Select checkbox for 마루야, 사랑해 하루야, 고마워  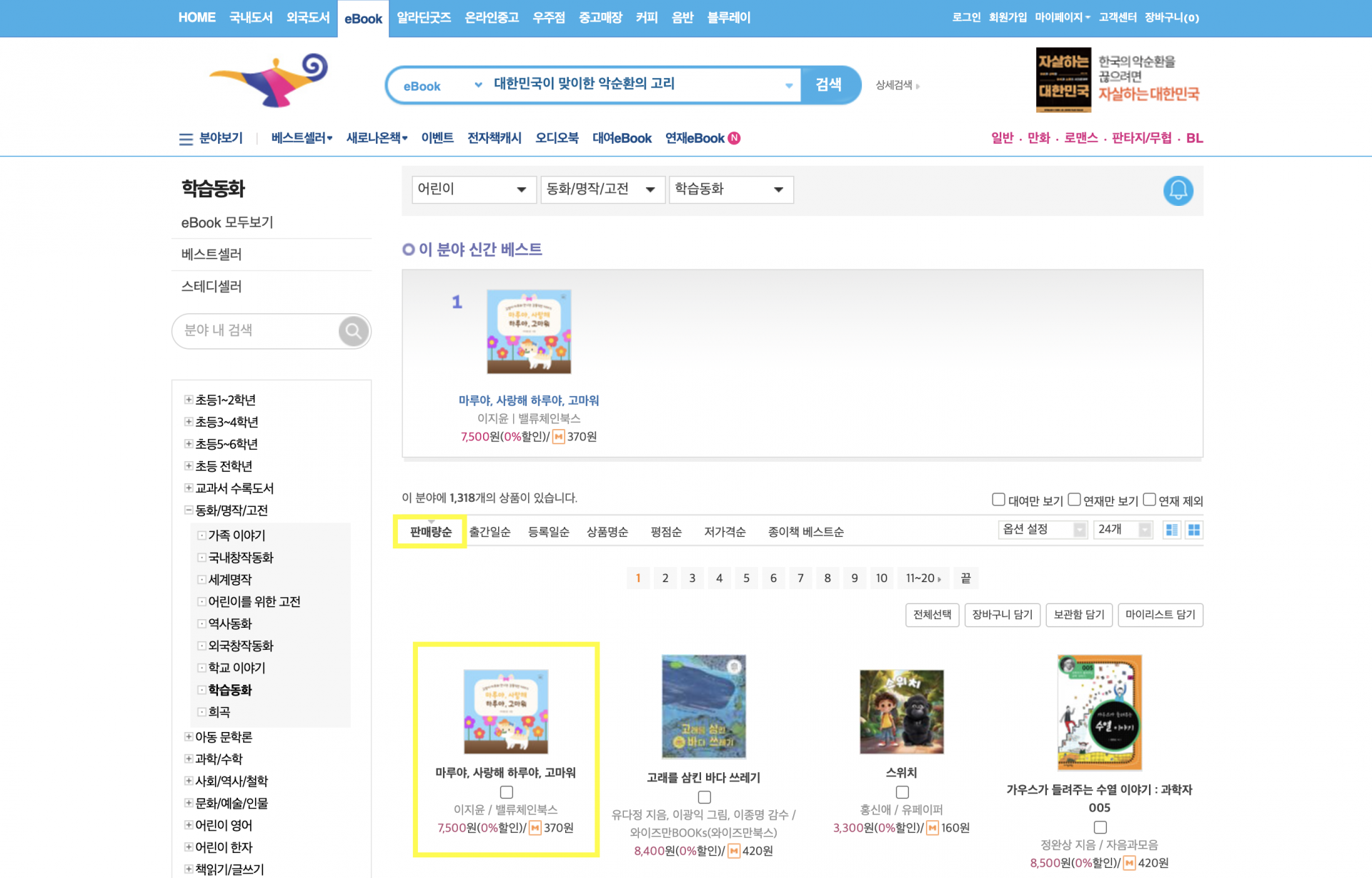(x=507, y=792)
